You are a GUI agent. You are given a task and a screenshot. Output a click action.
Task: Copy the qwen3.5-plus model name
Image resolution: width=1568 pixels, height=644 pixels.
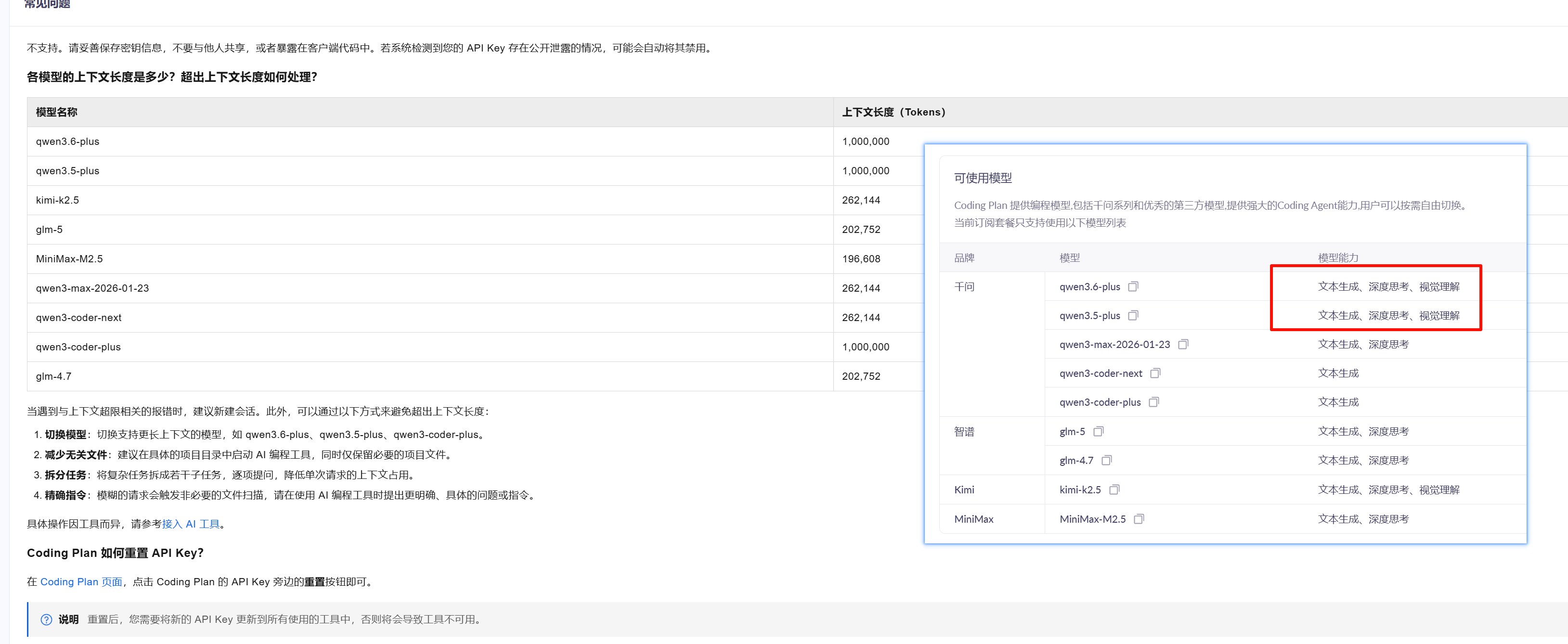click(x=1133, y=315)
